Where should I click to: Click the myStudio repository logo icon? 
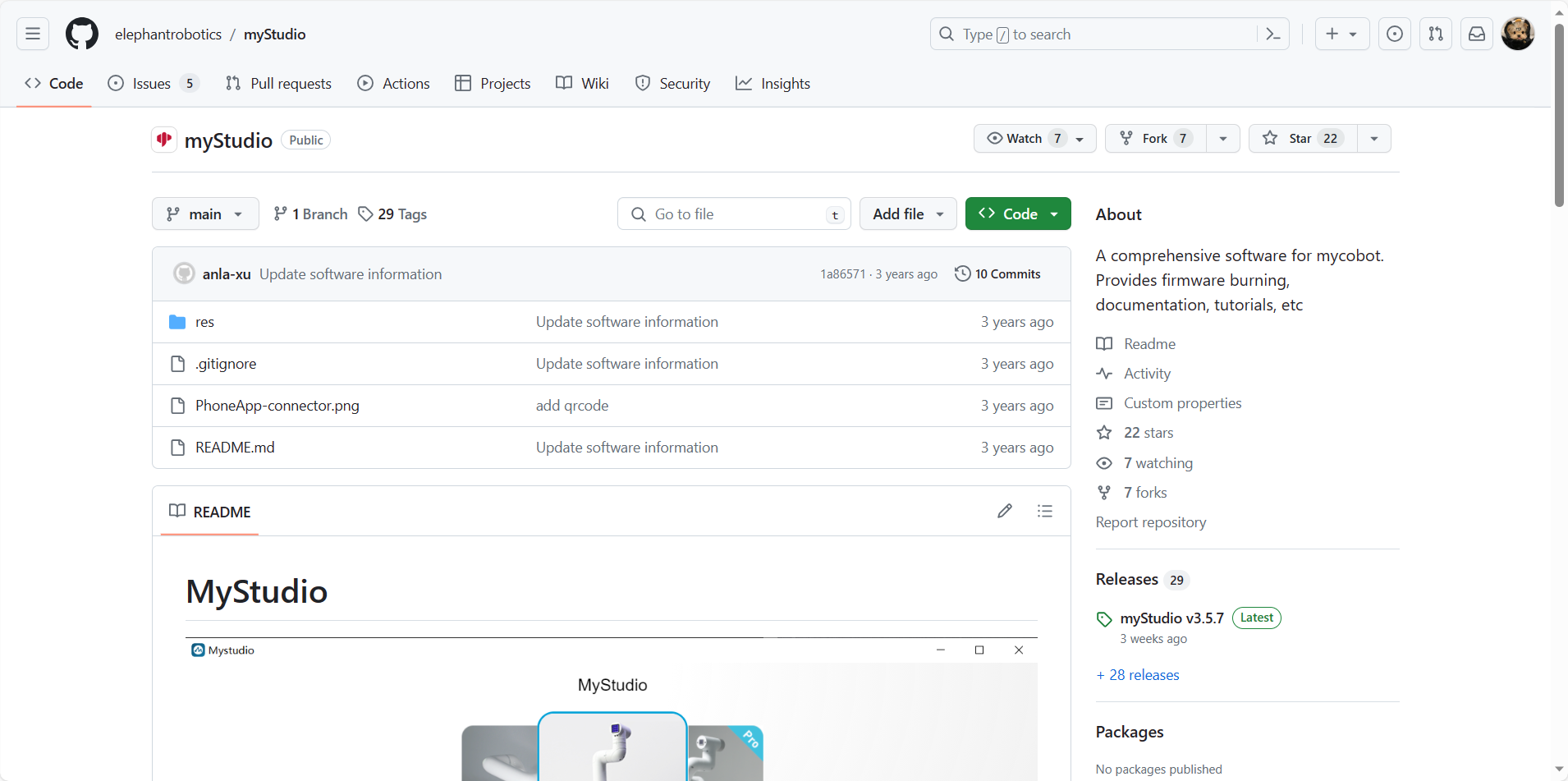(x=164, y=140)
